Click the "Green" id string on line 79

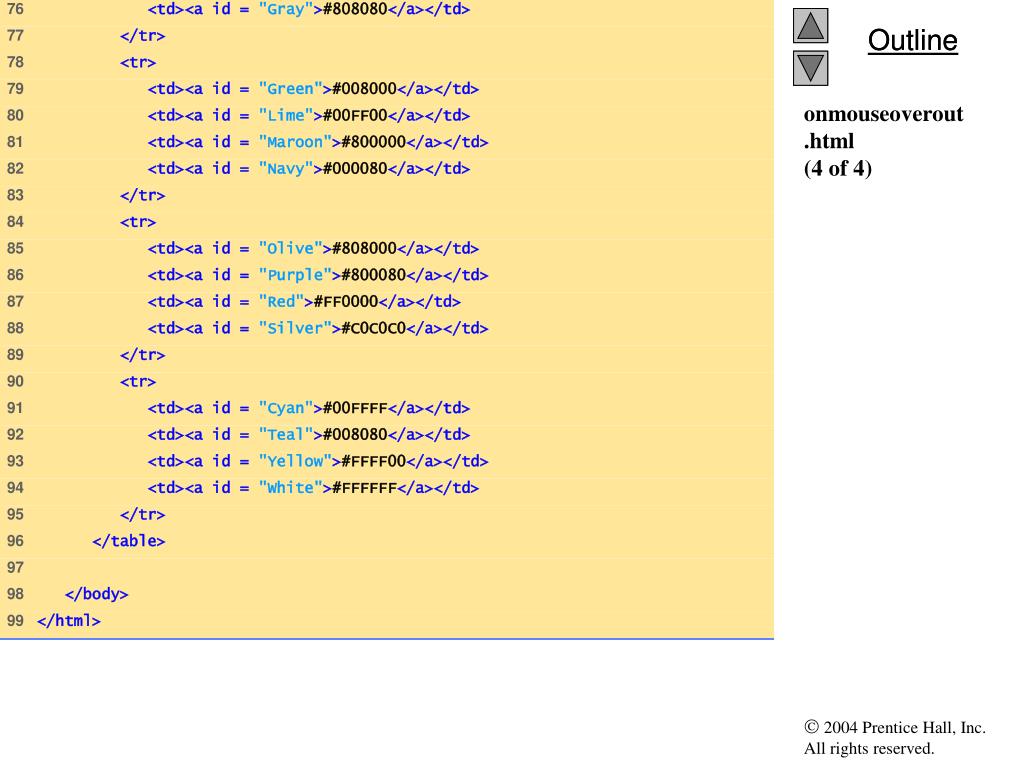[291, 89]
